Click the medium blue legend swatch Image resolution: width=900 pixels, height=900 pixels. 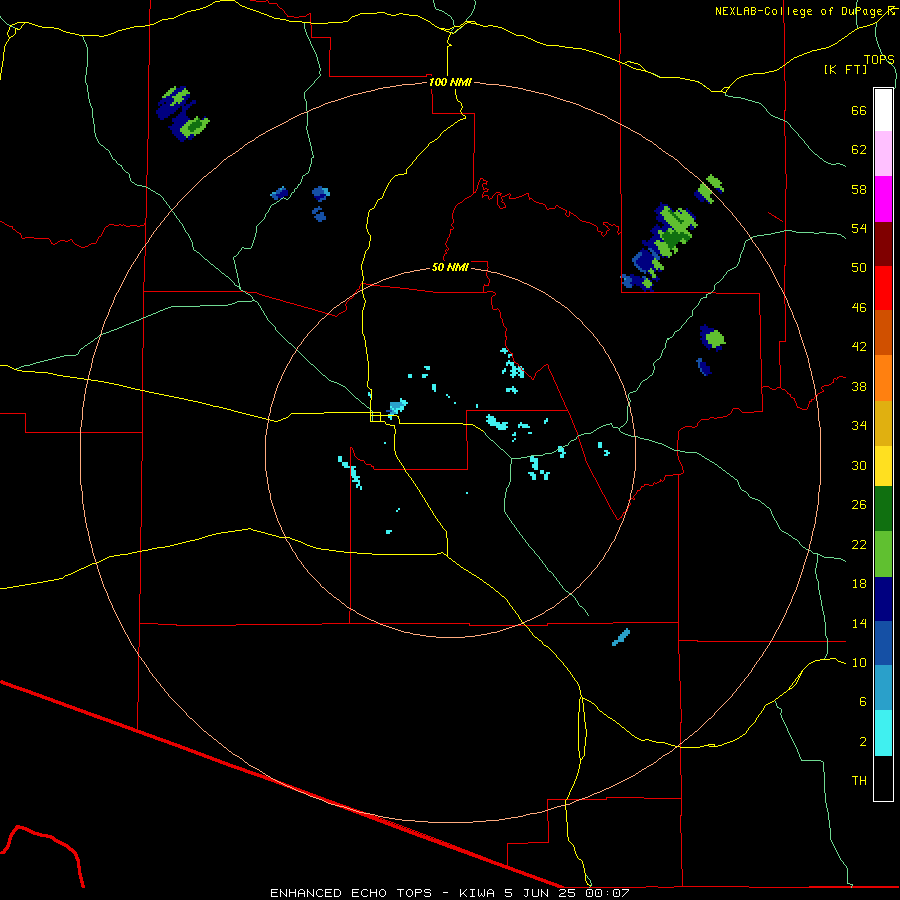tap(883, 643)
